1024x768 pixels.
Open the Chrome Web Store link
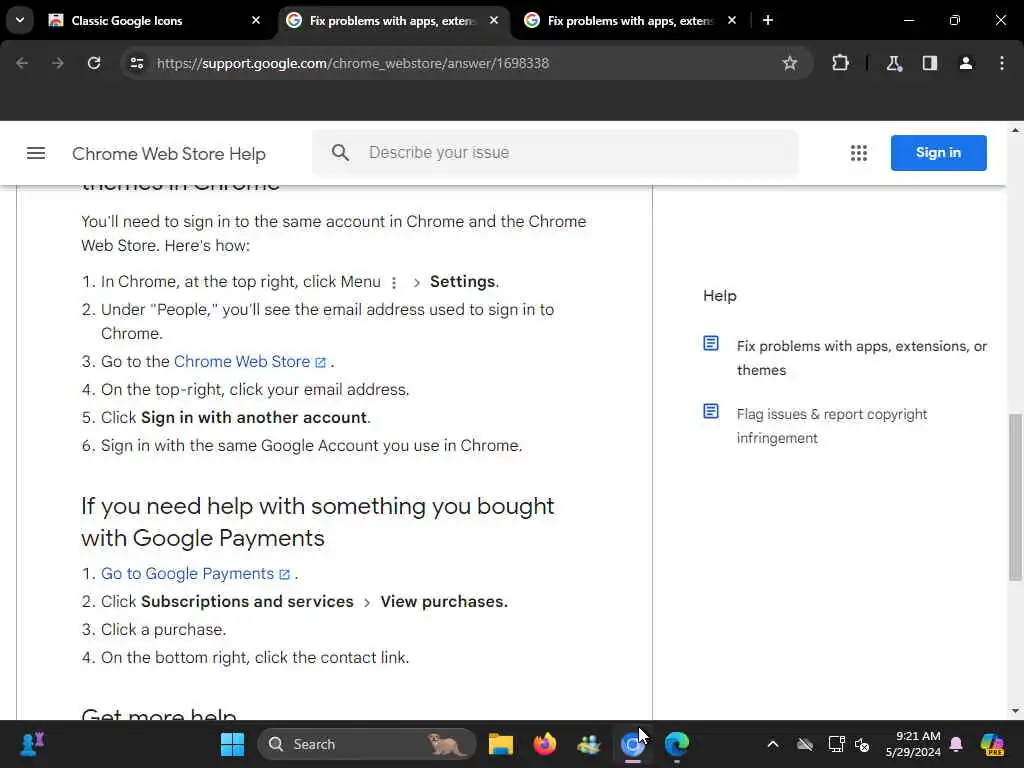click(249, 362)
